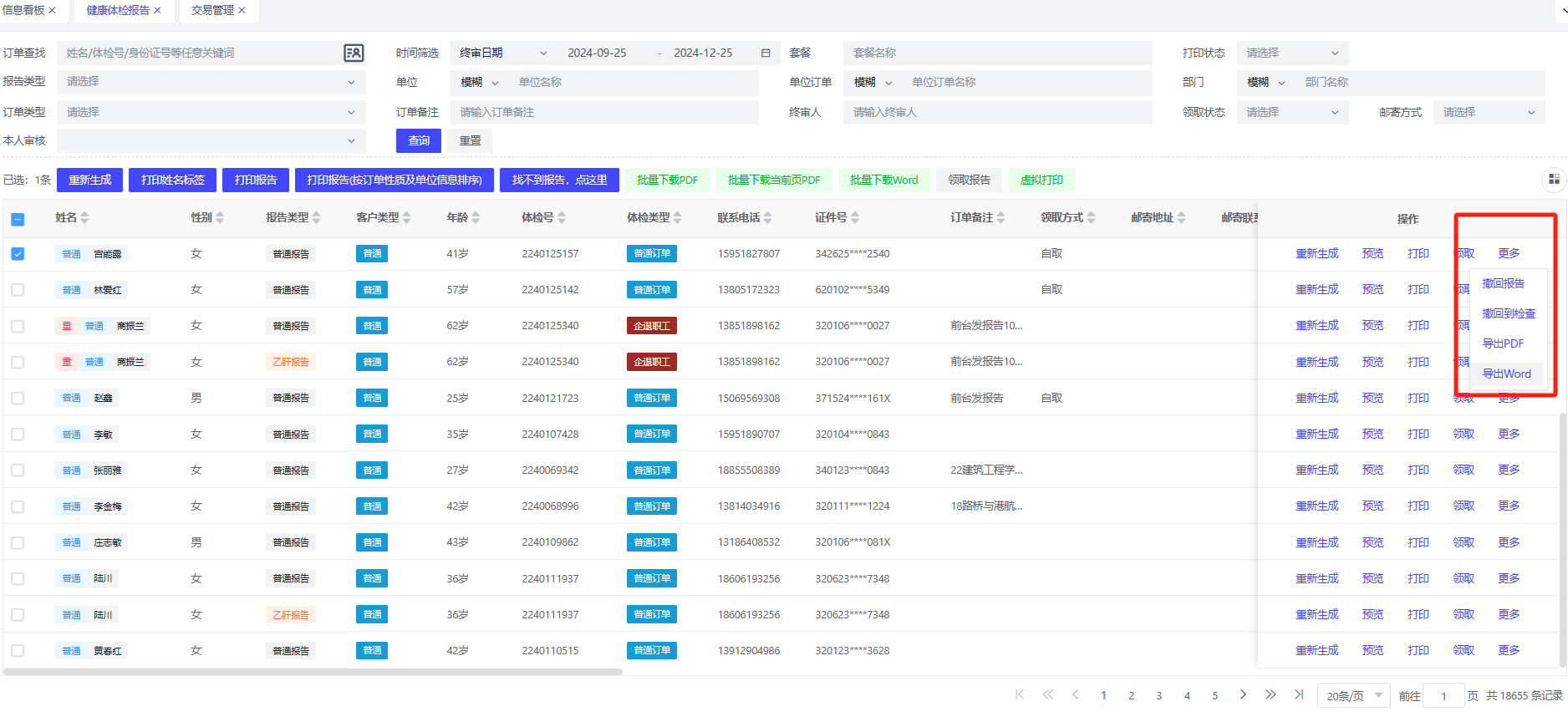This screenshot has width=1568, height=722.
Task: Check the row checkbox for 黄春红
Action: point(18,650)
